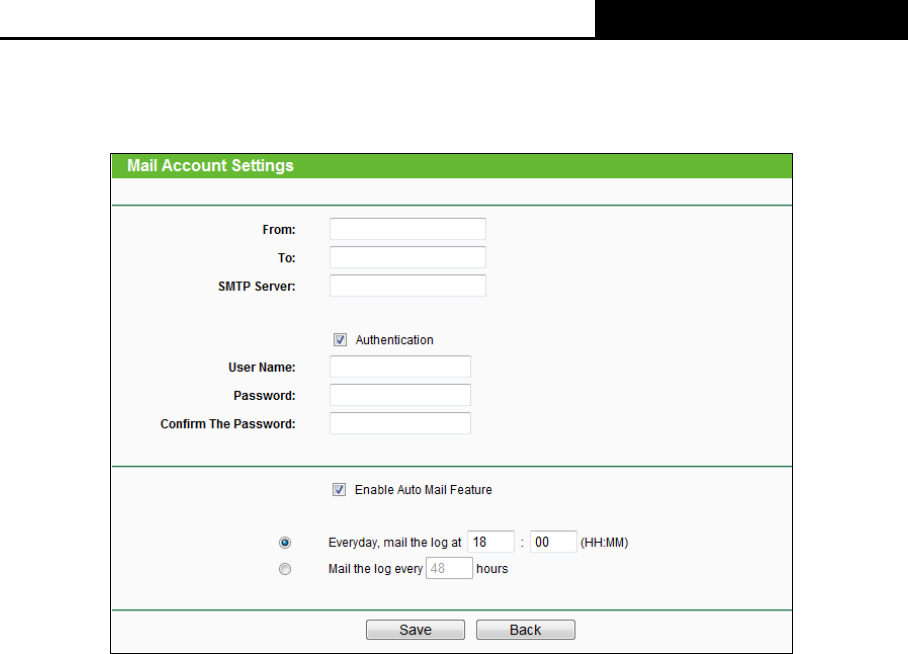Choose the Mail the log every hours radio
The image size is (908, 654).
pos(285,569)
